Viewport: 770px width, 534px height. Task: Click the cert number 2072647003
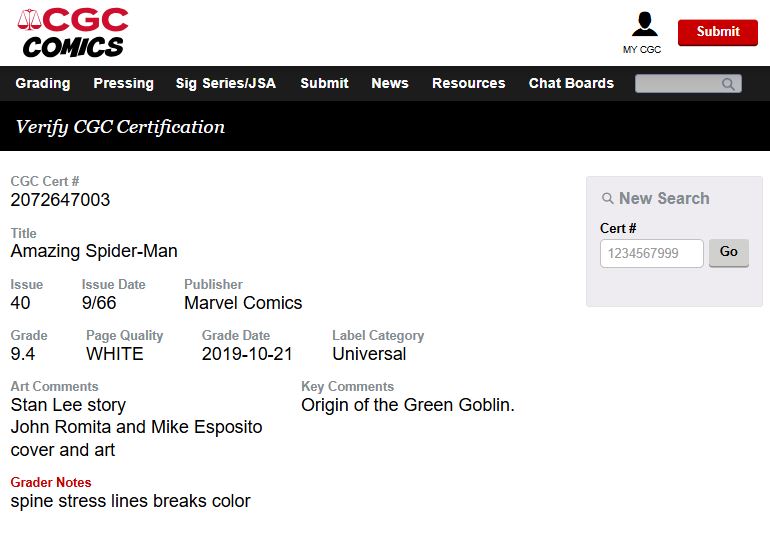coord(60,200)
